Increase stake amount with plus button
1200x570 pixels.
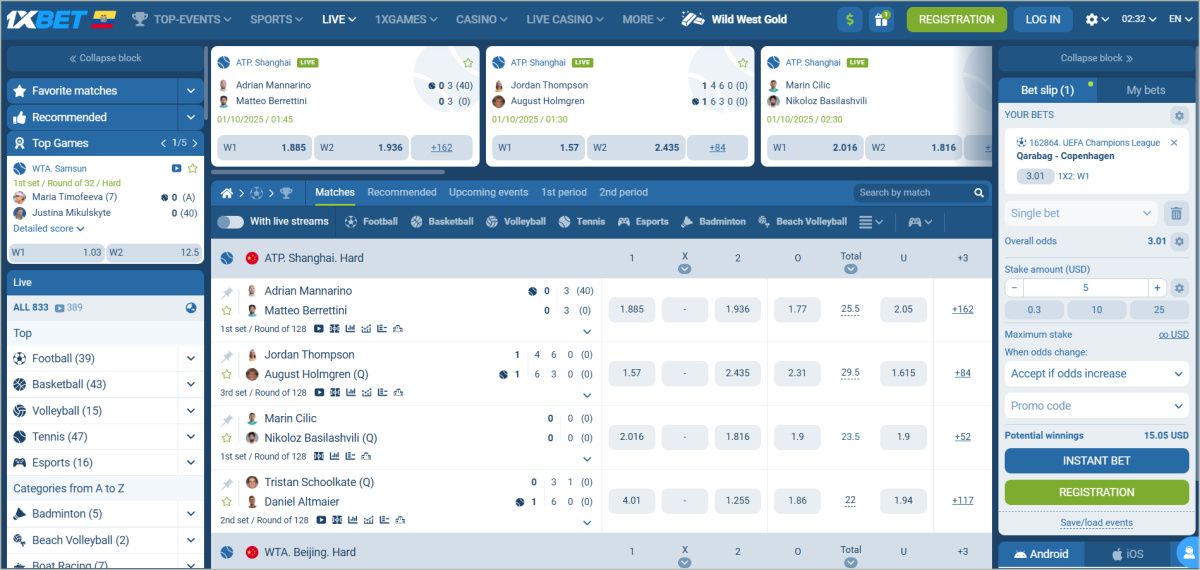click(x=1156, y=288)
